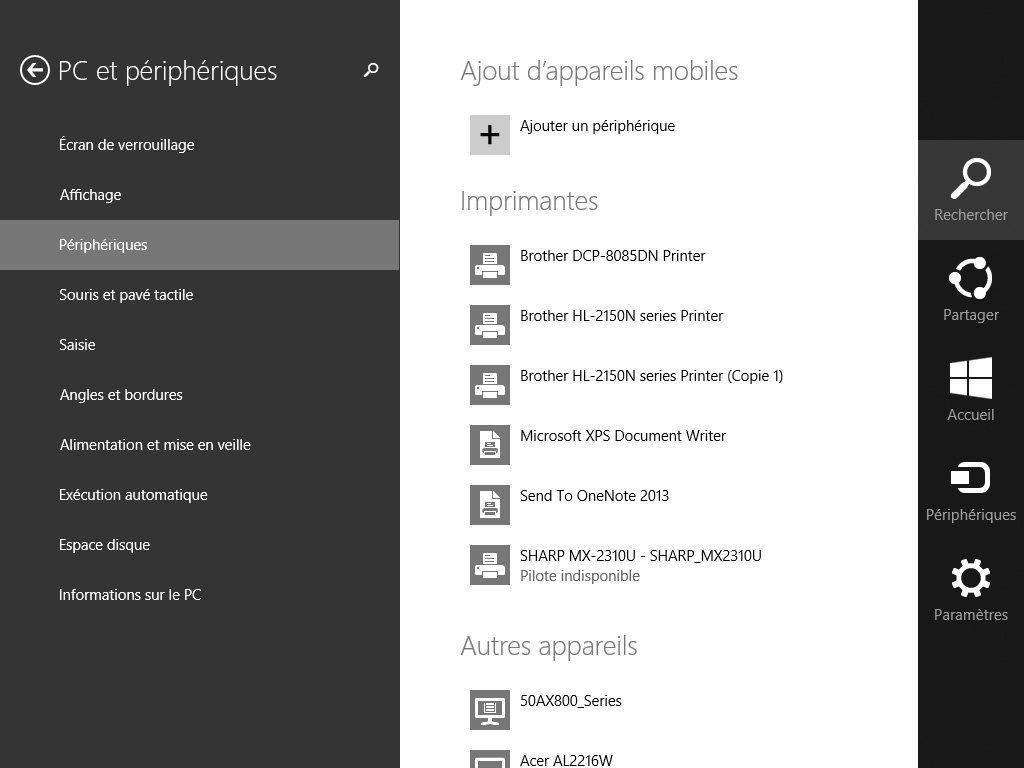Open the Rechercher charm
The height and width of the screenshot is (768, 1024).
(x=970, y=190)
